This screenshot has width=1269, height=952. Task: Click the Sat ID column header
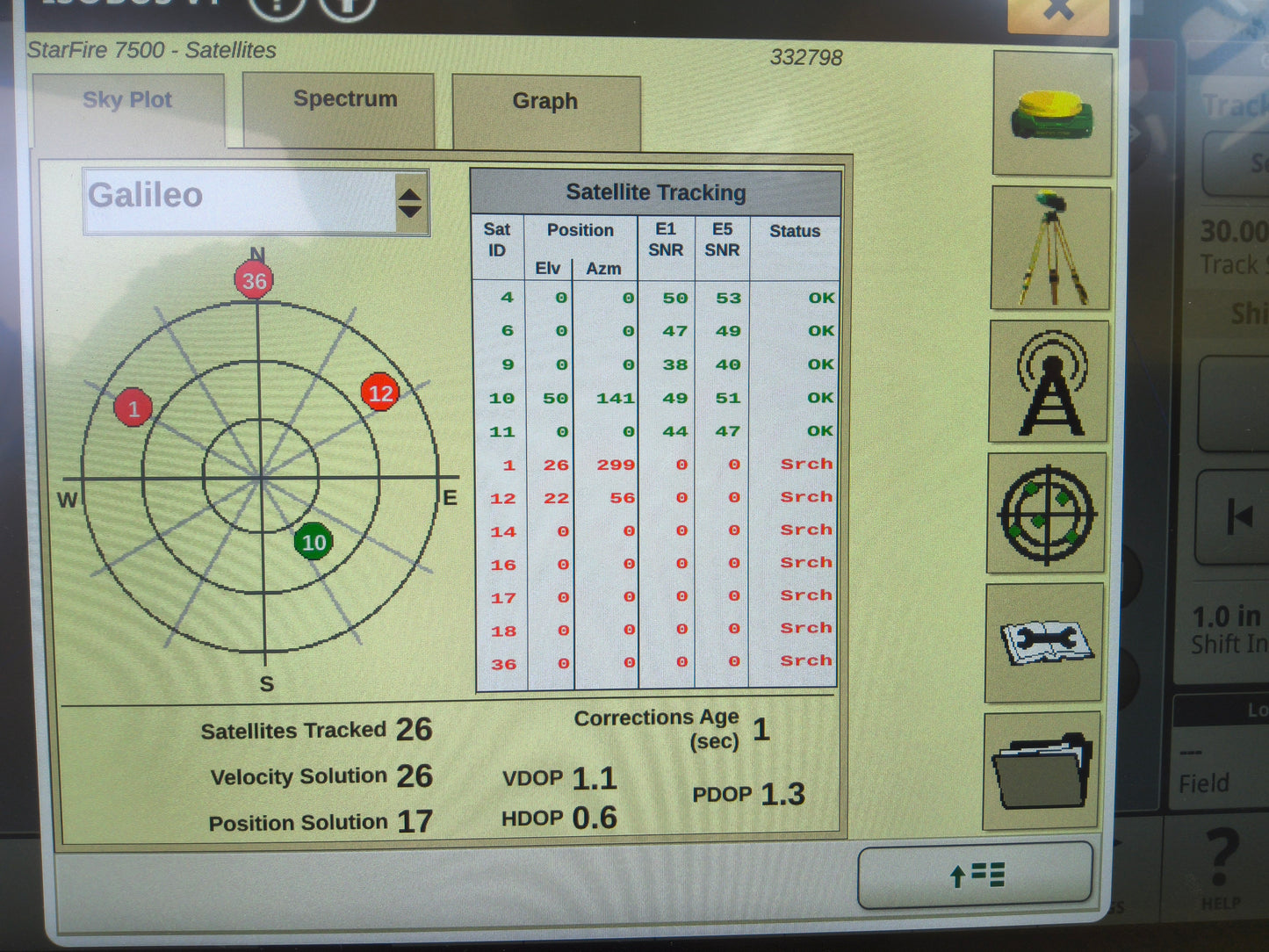(x=496, y=241)
